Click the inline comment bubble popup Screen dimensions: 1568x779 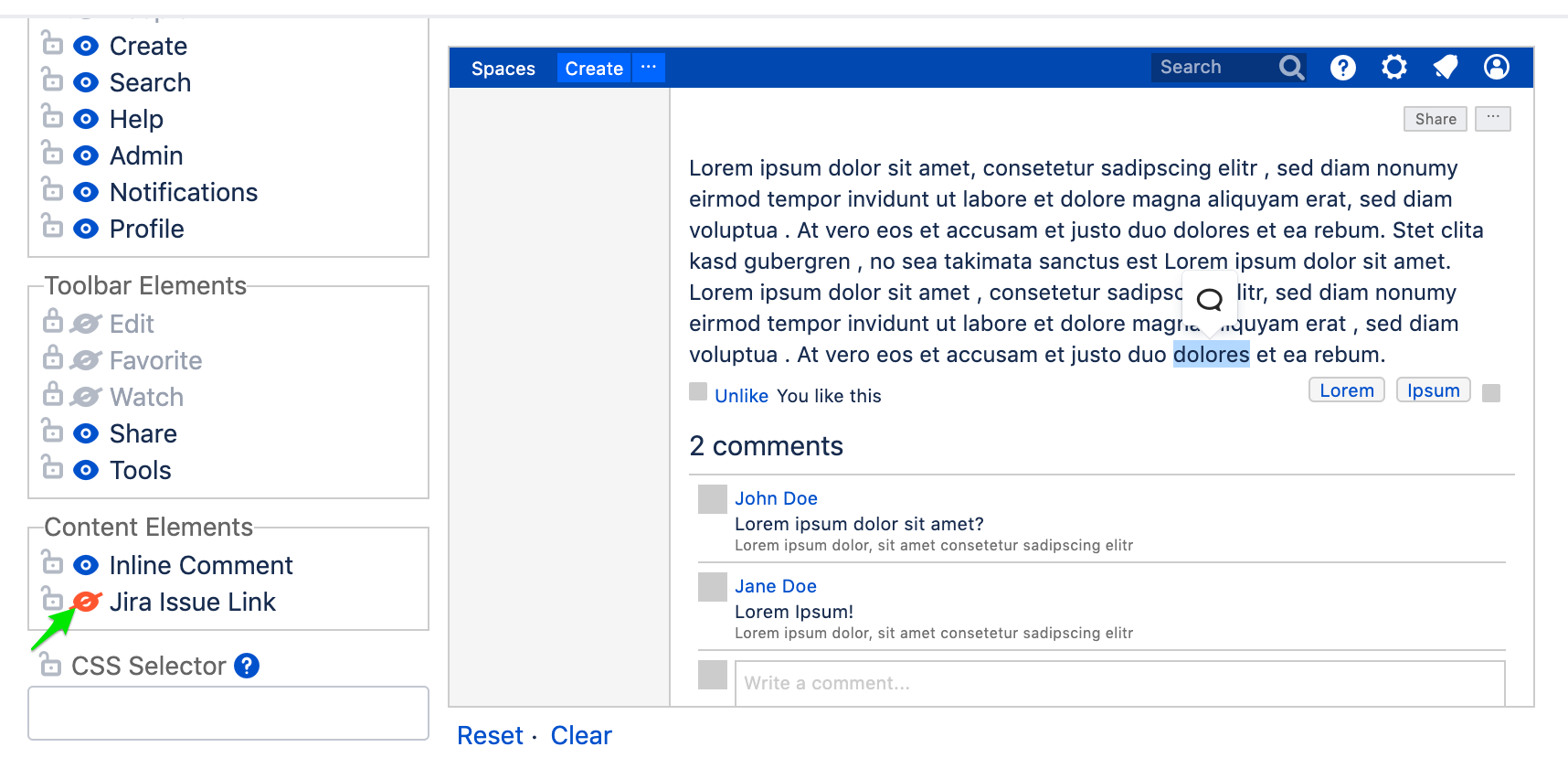click(1210, 300)
